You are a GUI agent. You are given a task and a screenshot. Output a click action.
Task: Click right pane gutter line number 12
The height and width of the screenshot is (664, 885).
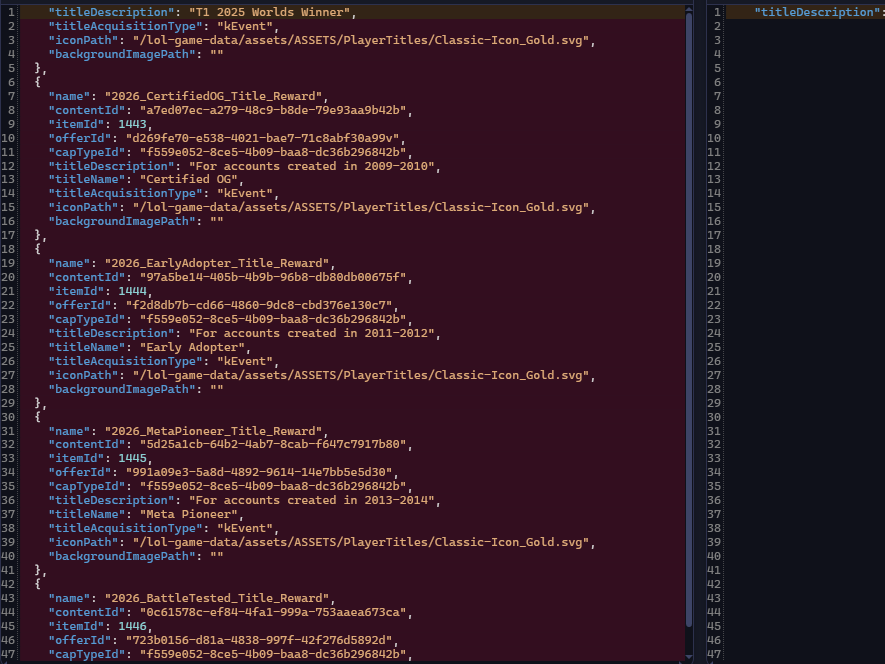(714, 166)
